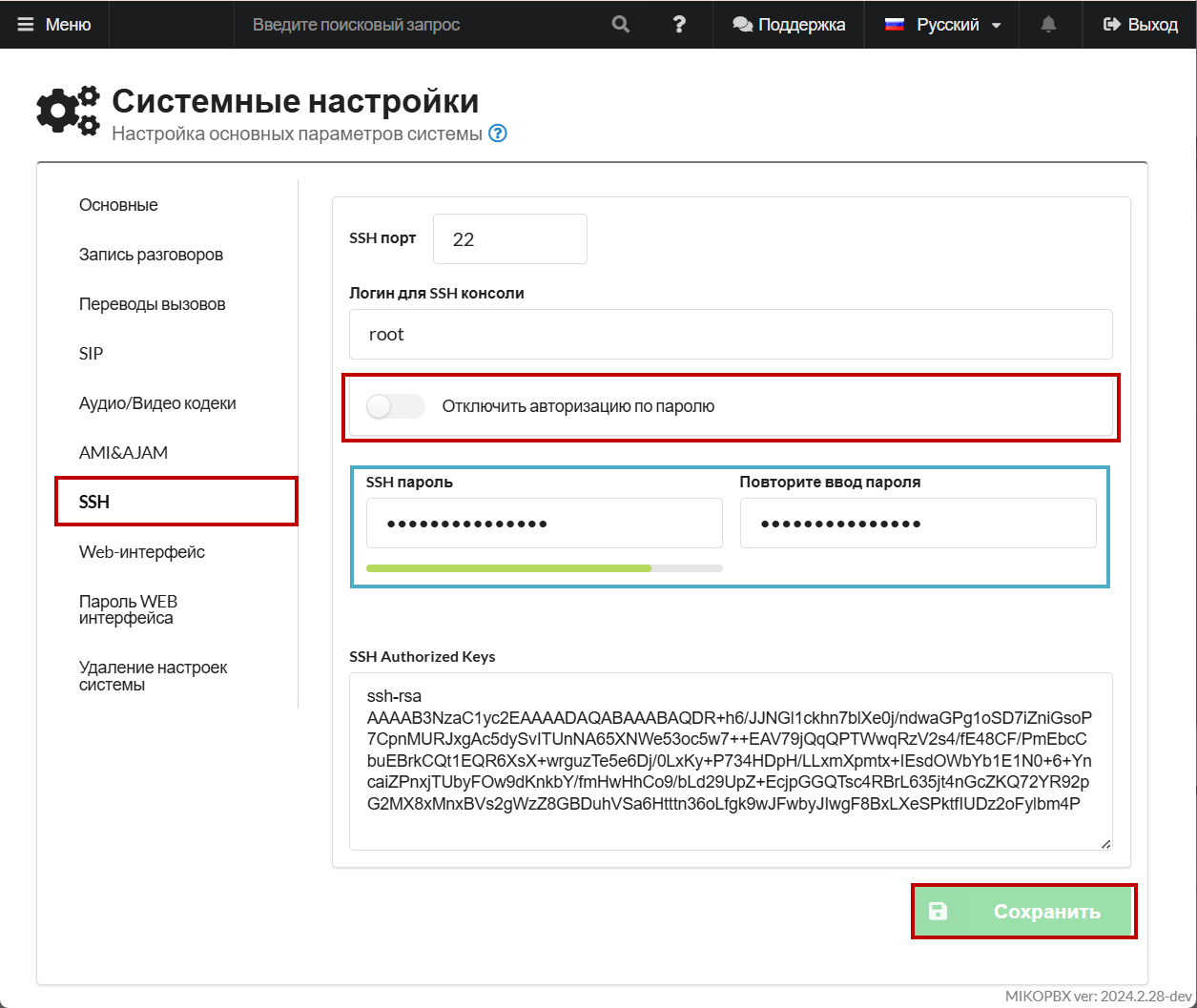Expand the language dropdown arrow
This screenshot has height=1008, width=1197.
[x=997, y=26]
